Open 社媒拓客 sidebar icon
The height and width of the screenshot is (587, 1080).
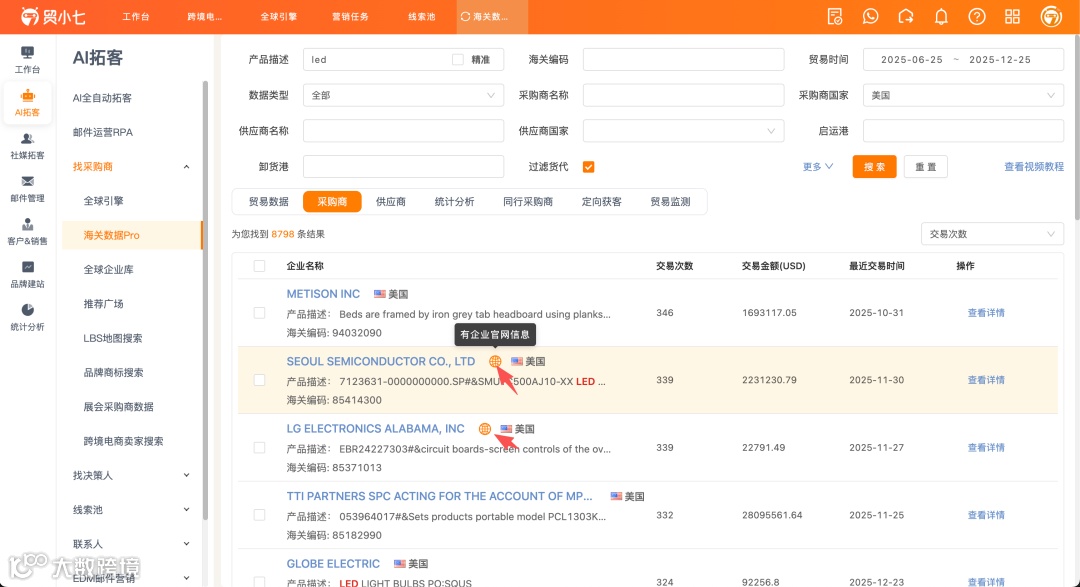(x=28, y=145)
